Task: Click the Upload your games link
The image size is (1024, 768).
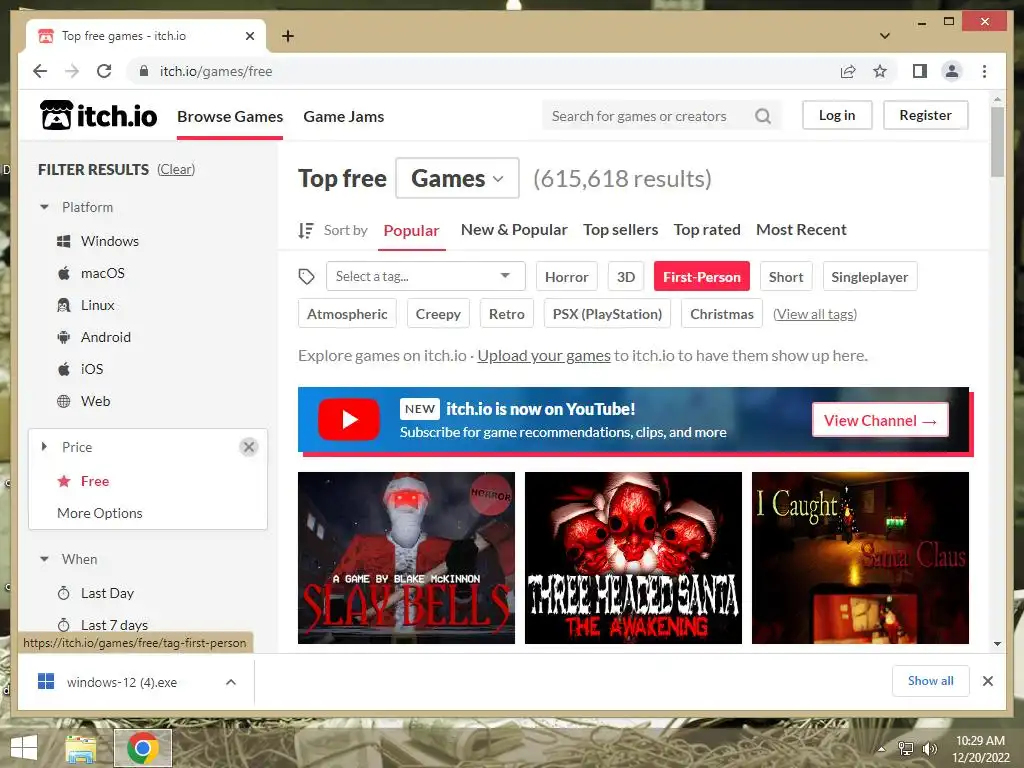Action: 544,356
